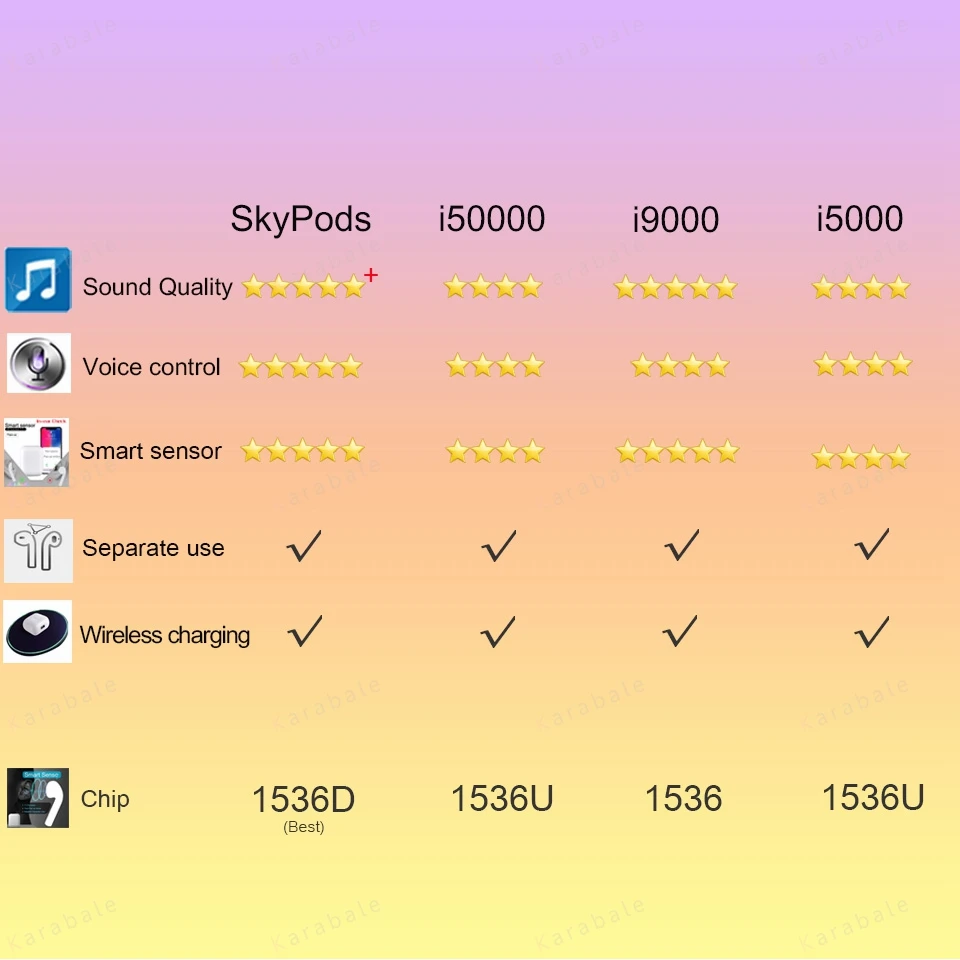Select the i50000 column header
The height and width of the screenshot is (960, 960).
coord(492,219)
